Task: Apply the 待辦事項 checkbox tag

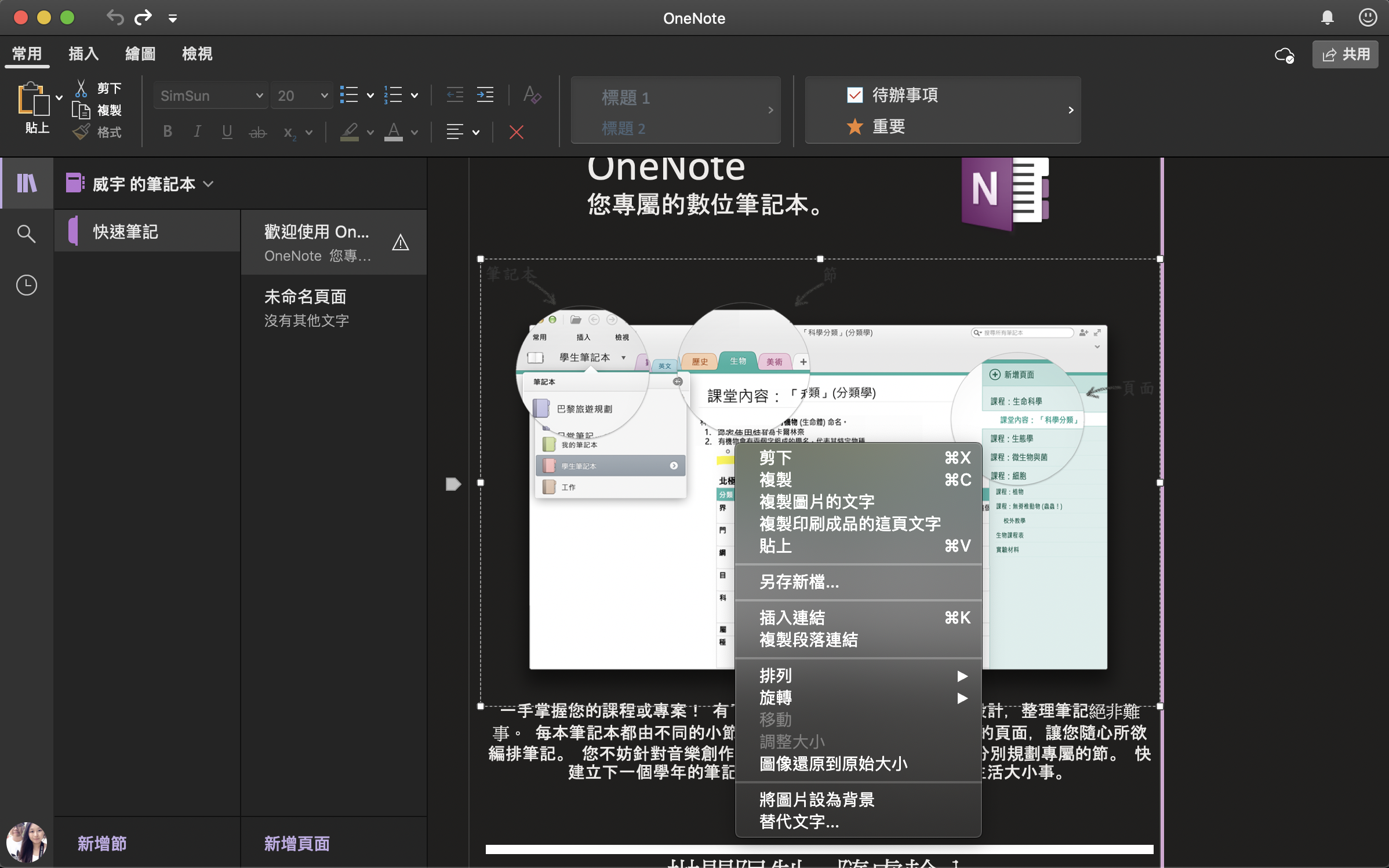Action: coord(893,94)
